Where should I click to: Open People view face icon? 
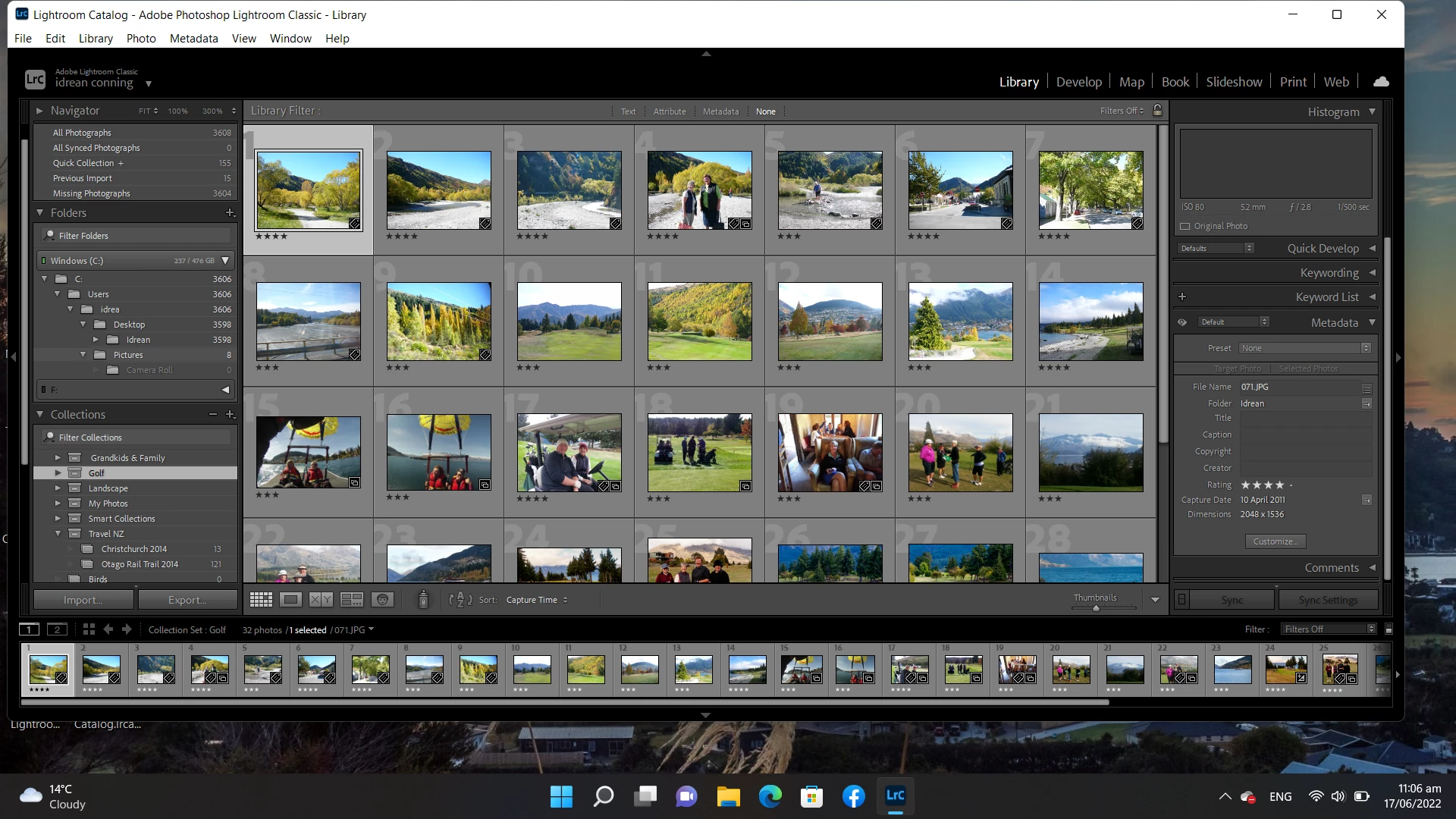pyautogui.click(x=383, y=600)
